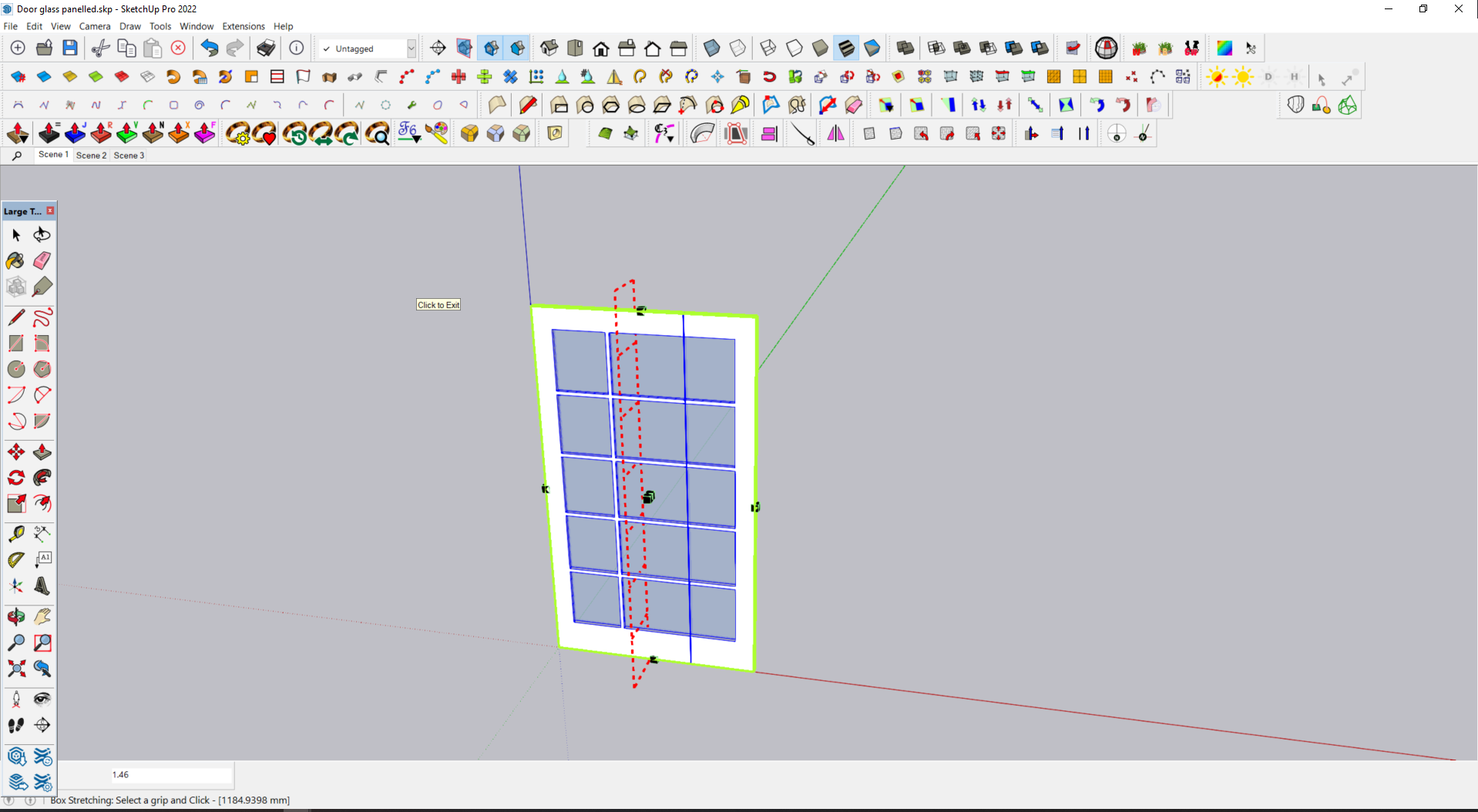Open the Untagged tag dropdown

tap(411, 49)
